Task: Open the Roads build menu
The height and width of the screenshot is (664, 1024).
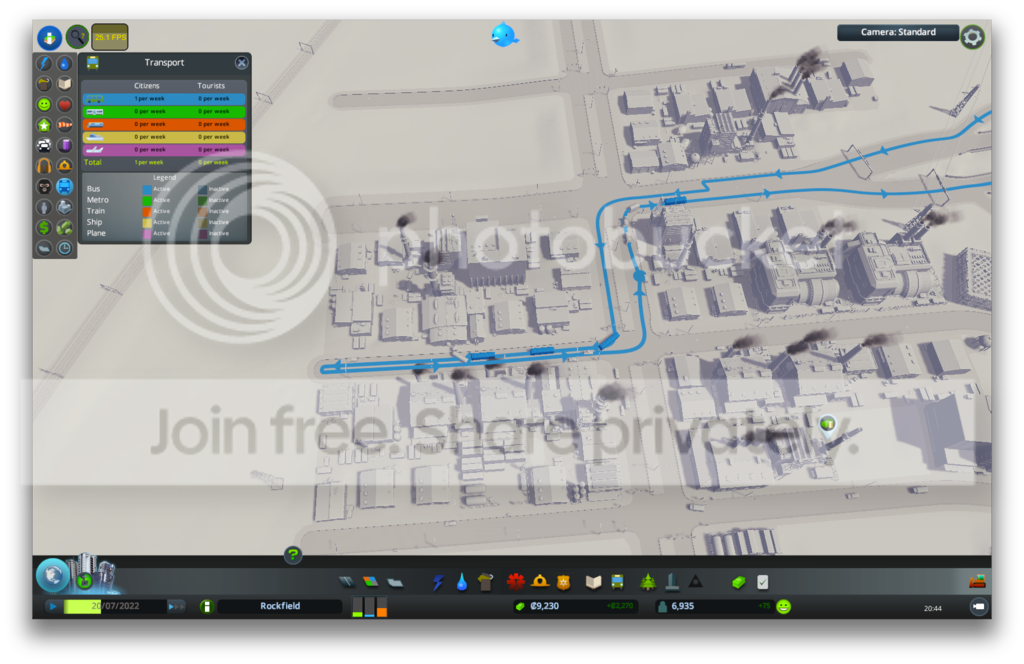Action: point(347,582)
